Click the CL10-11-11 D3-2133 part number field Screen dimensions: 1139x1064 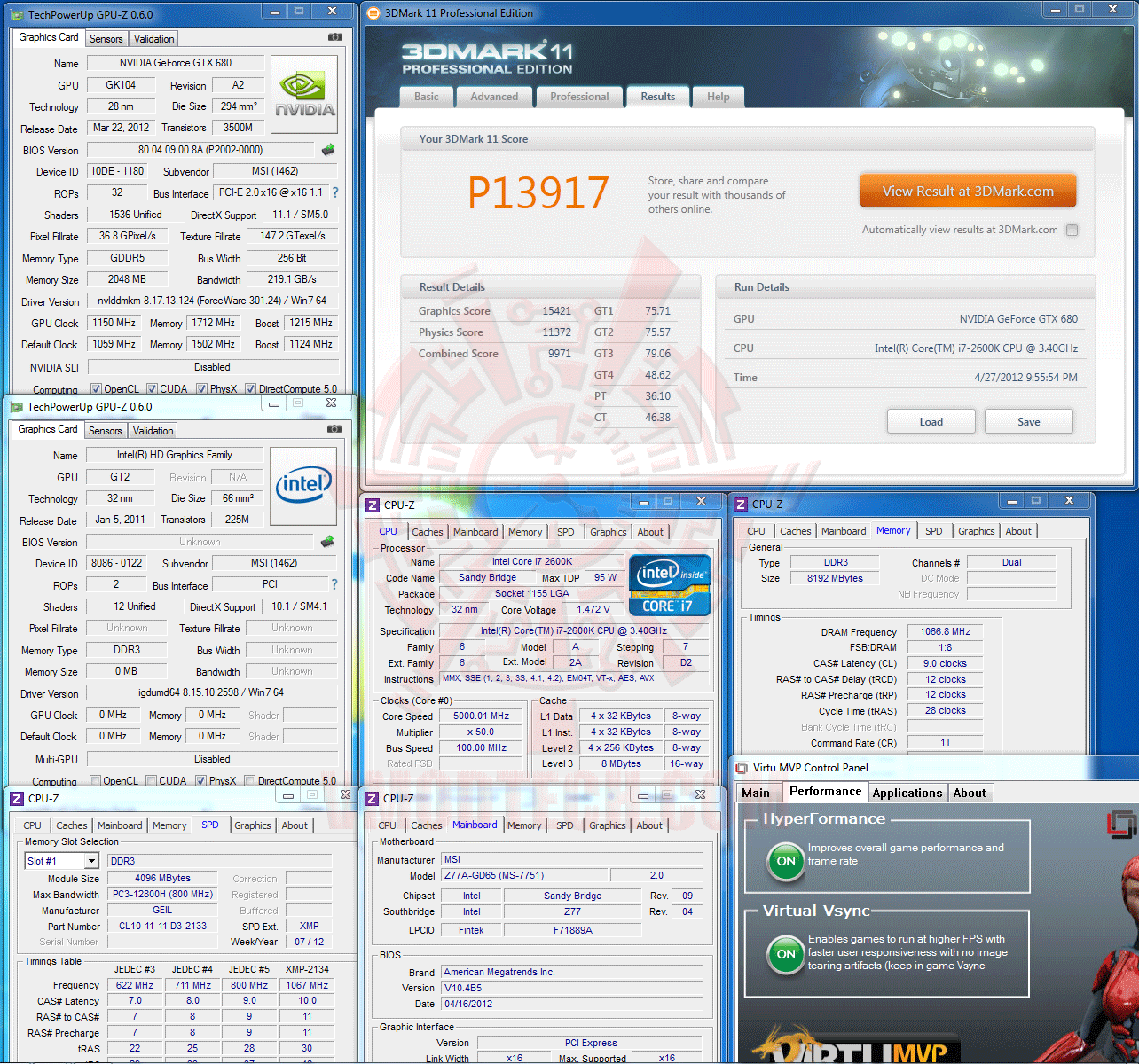[x=163, y=926]
